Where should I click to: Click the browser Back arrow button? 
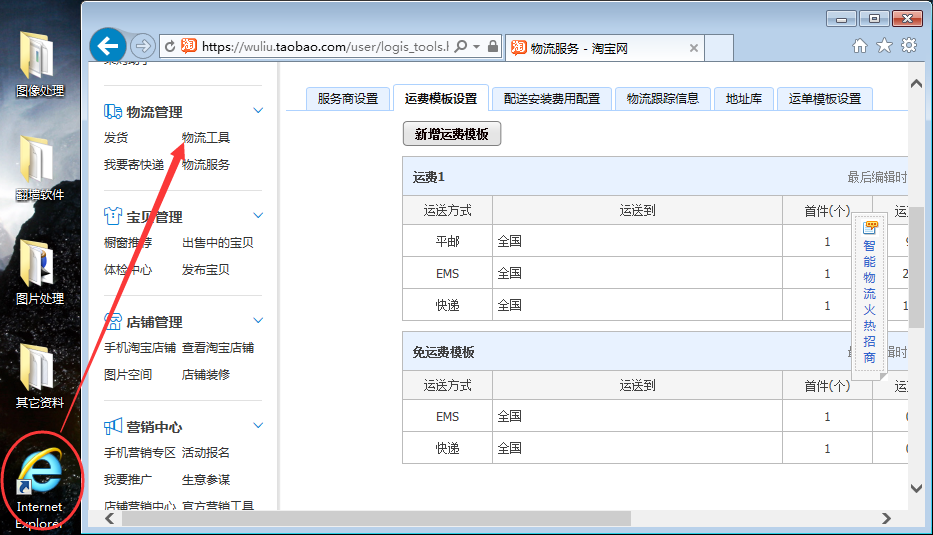(x=107, y=46)
